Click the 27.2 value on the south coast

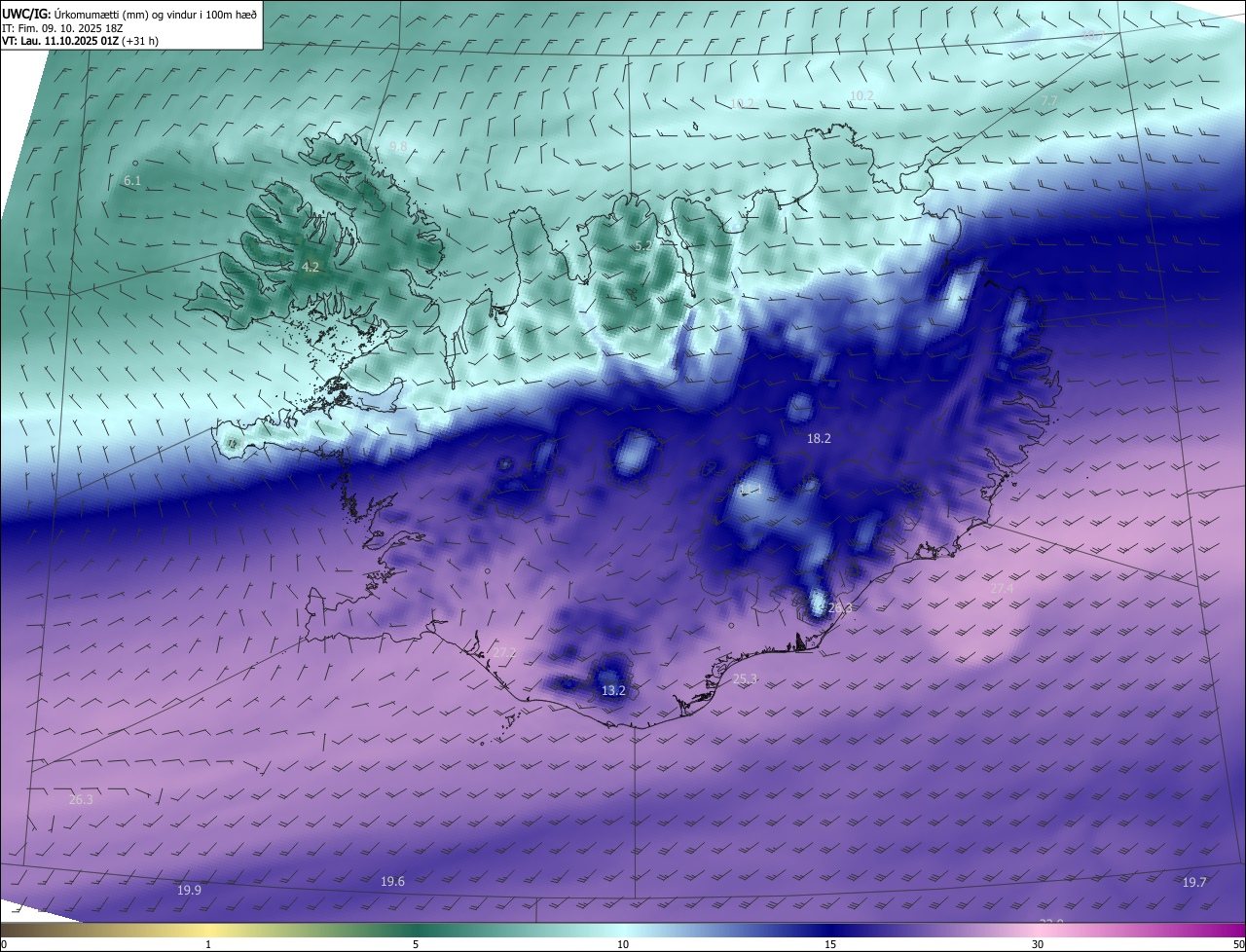coord(504,653)
